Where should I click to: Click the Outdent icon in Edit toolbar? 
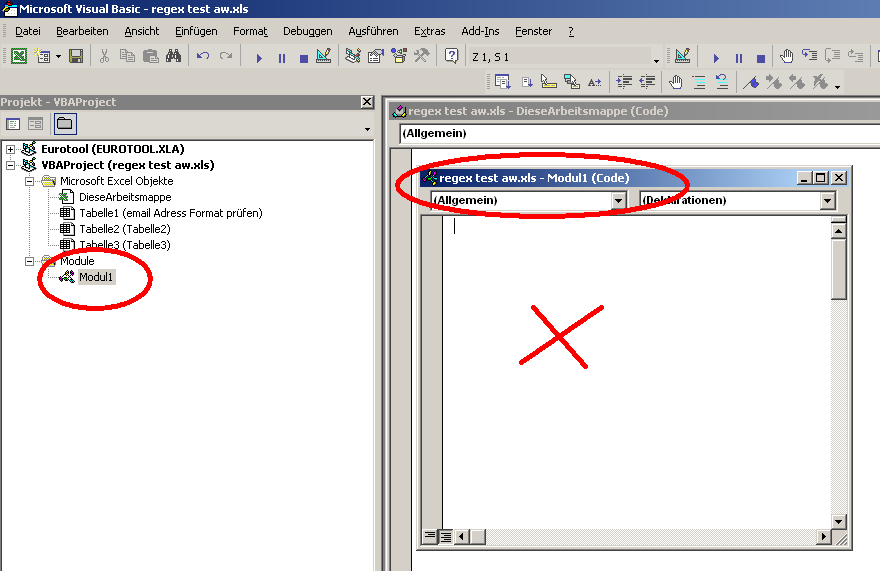coord(647,83)
